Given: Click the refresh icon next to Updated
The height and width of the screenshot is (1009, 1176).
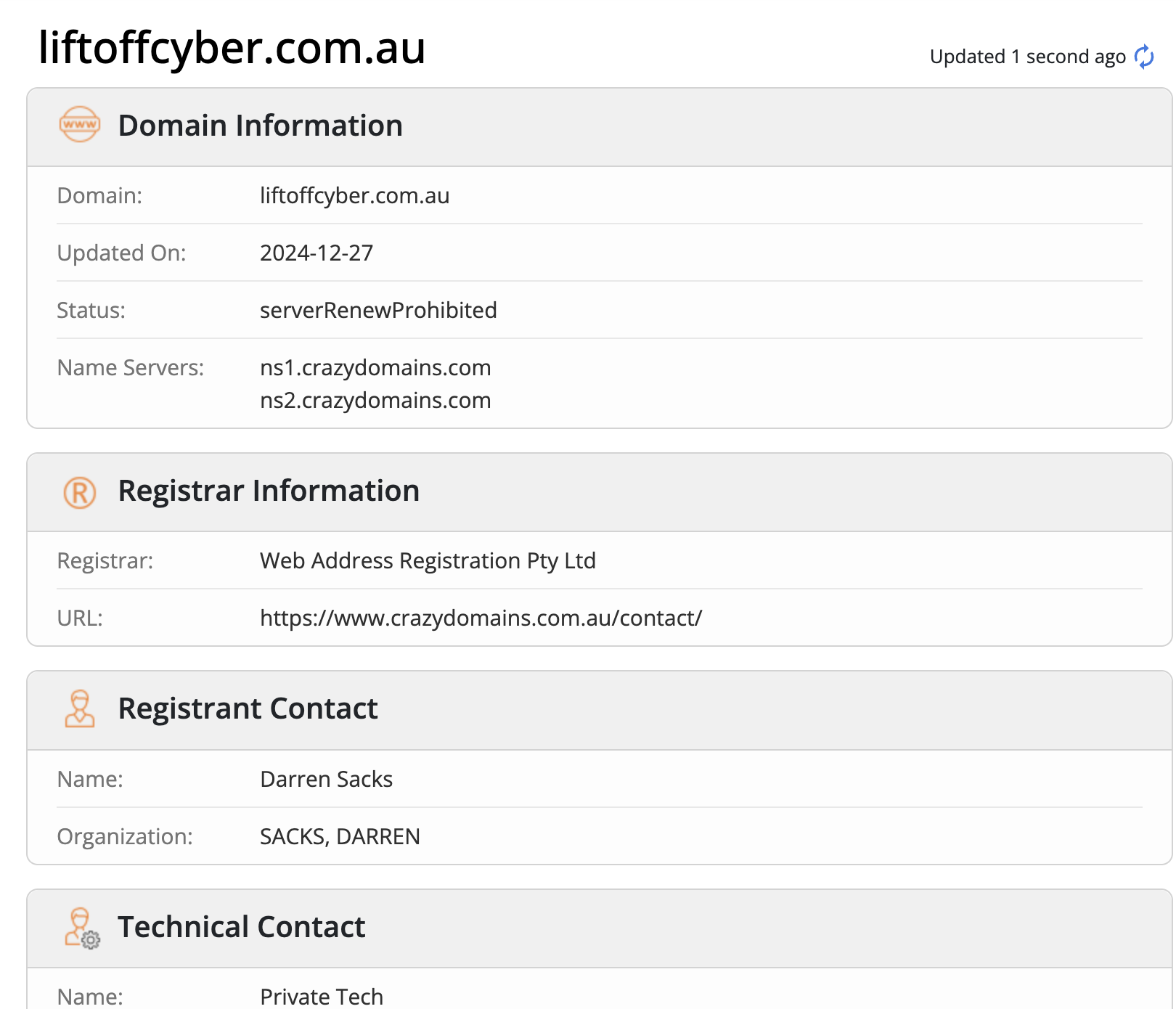Looking at the screenshot, I should [x=1144, y=57].
